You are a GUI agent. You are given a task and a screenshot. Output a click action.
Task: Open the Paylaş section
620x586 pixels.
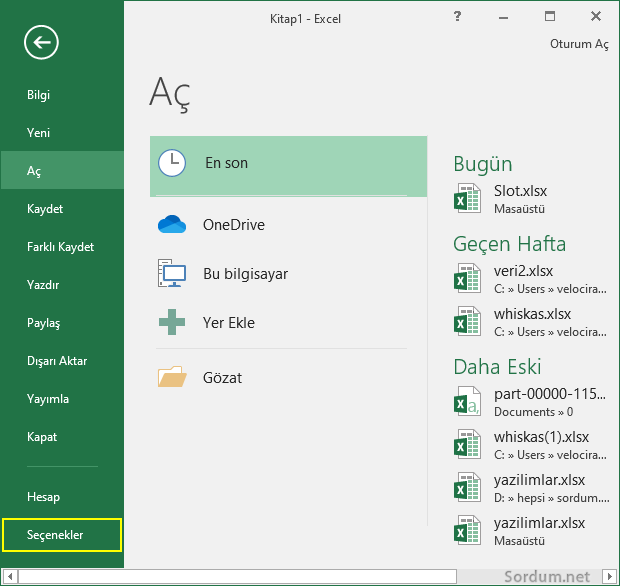pos(62,323)
